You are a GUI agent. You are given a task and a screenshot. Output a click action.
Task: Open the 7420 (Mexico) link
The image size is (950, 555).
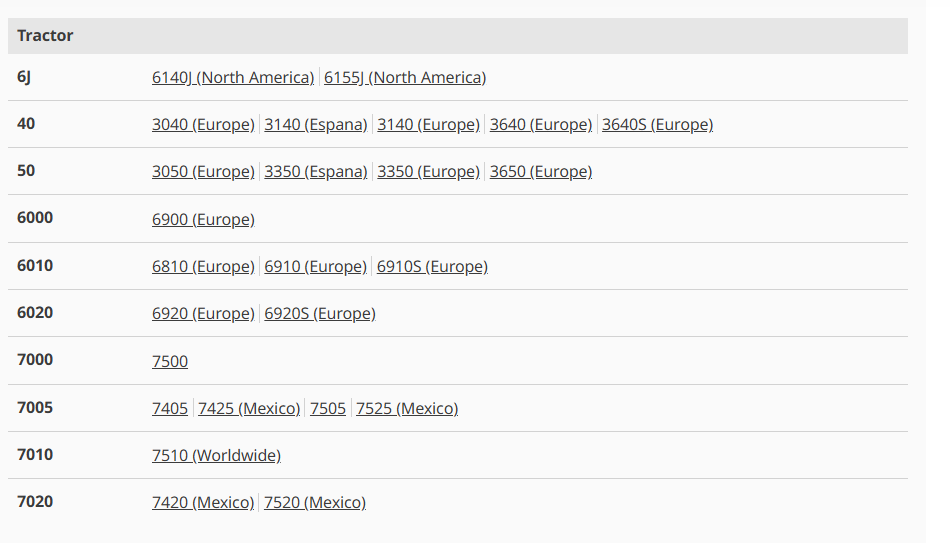(203, 503)
